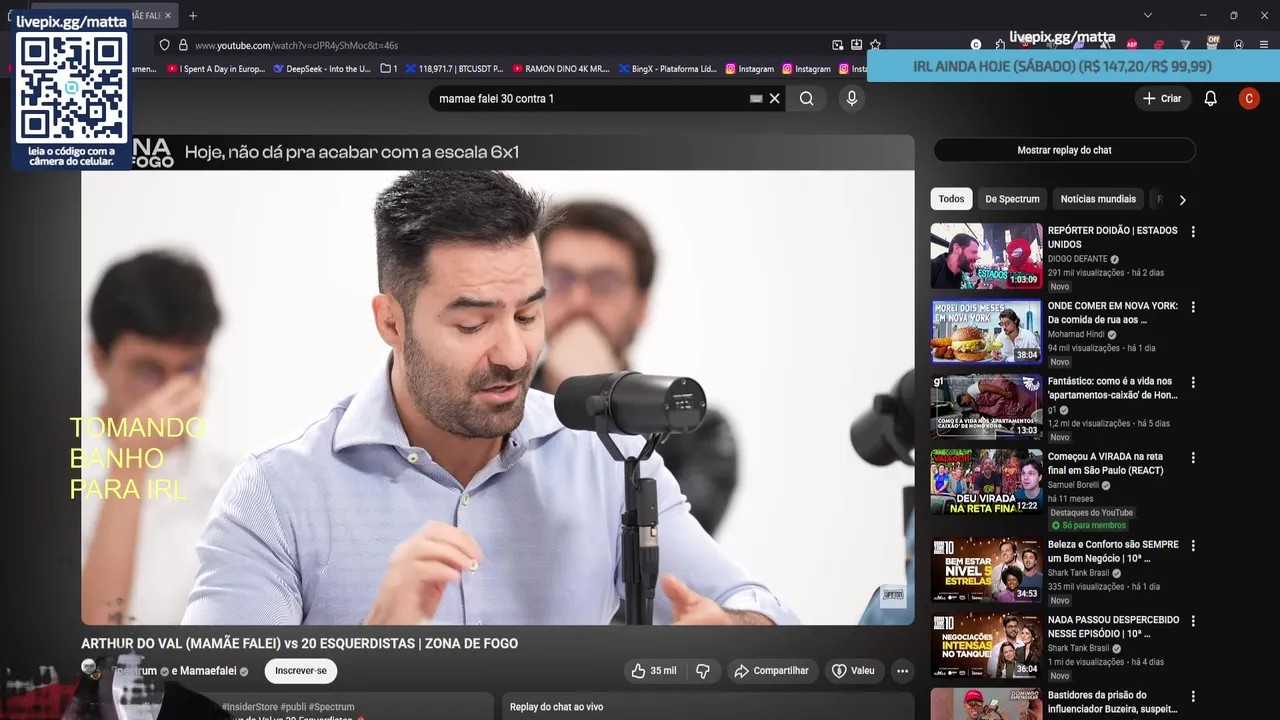1280x720 pixels.
Task: Click the YouTube search magnifier button
Action: [x=806, y=98]
